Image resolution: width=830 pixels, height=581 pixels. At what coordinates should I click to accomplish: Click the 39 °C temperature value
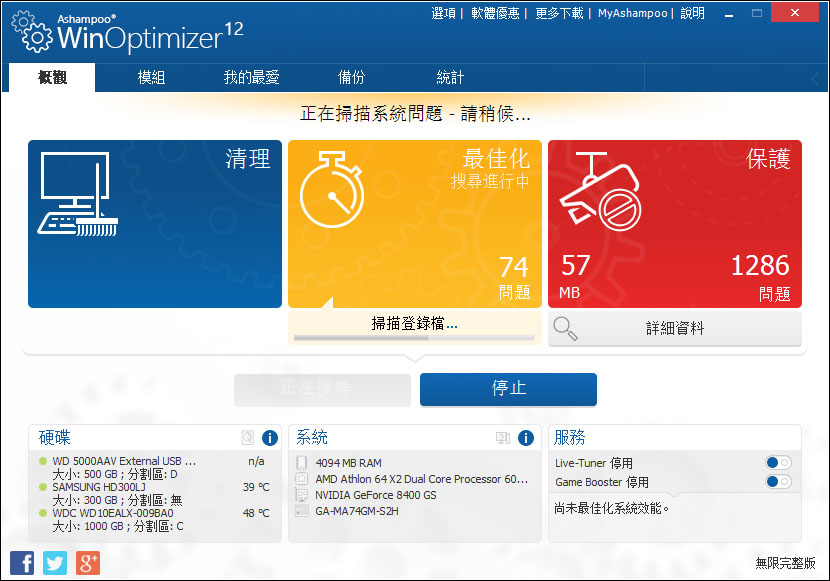(256, 487)
